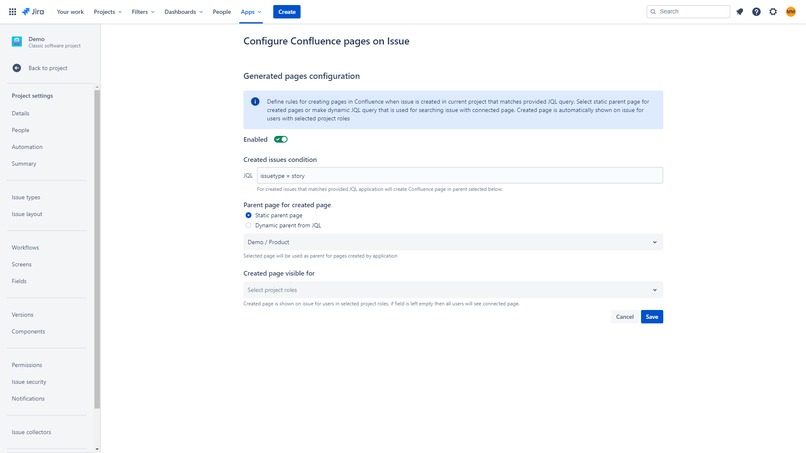The image size is (806, 453).
Task: Open Issue security settings
Action: 29,382
